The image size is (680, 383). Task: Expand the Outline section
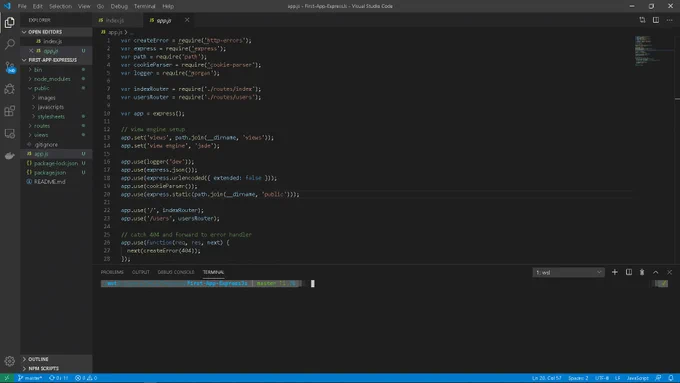56,359
